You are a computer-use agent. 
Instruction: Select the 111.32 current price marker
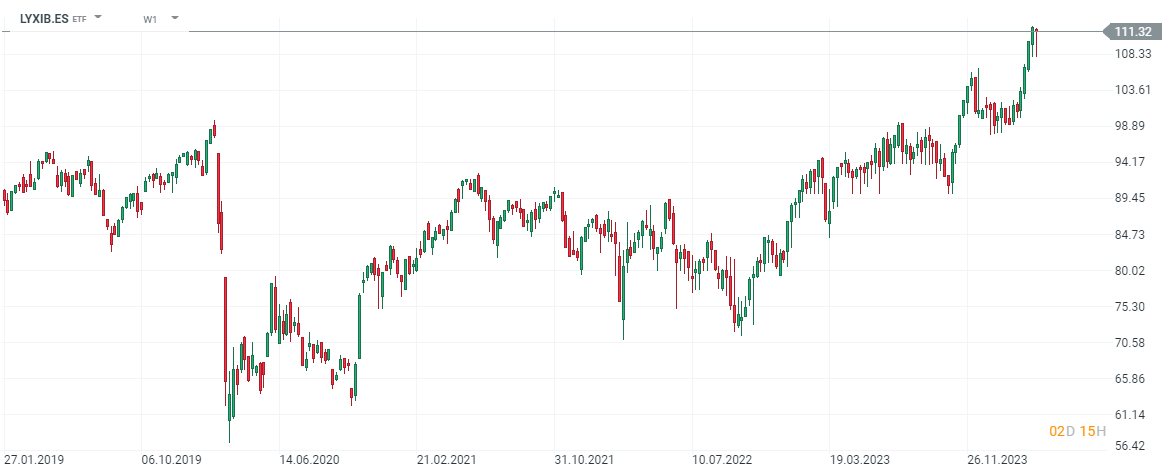coord(1135,32)
